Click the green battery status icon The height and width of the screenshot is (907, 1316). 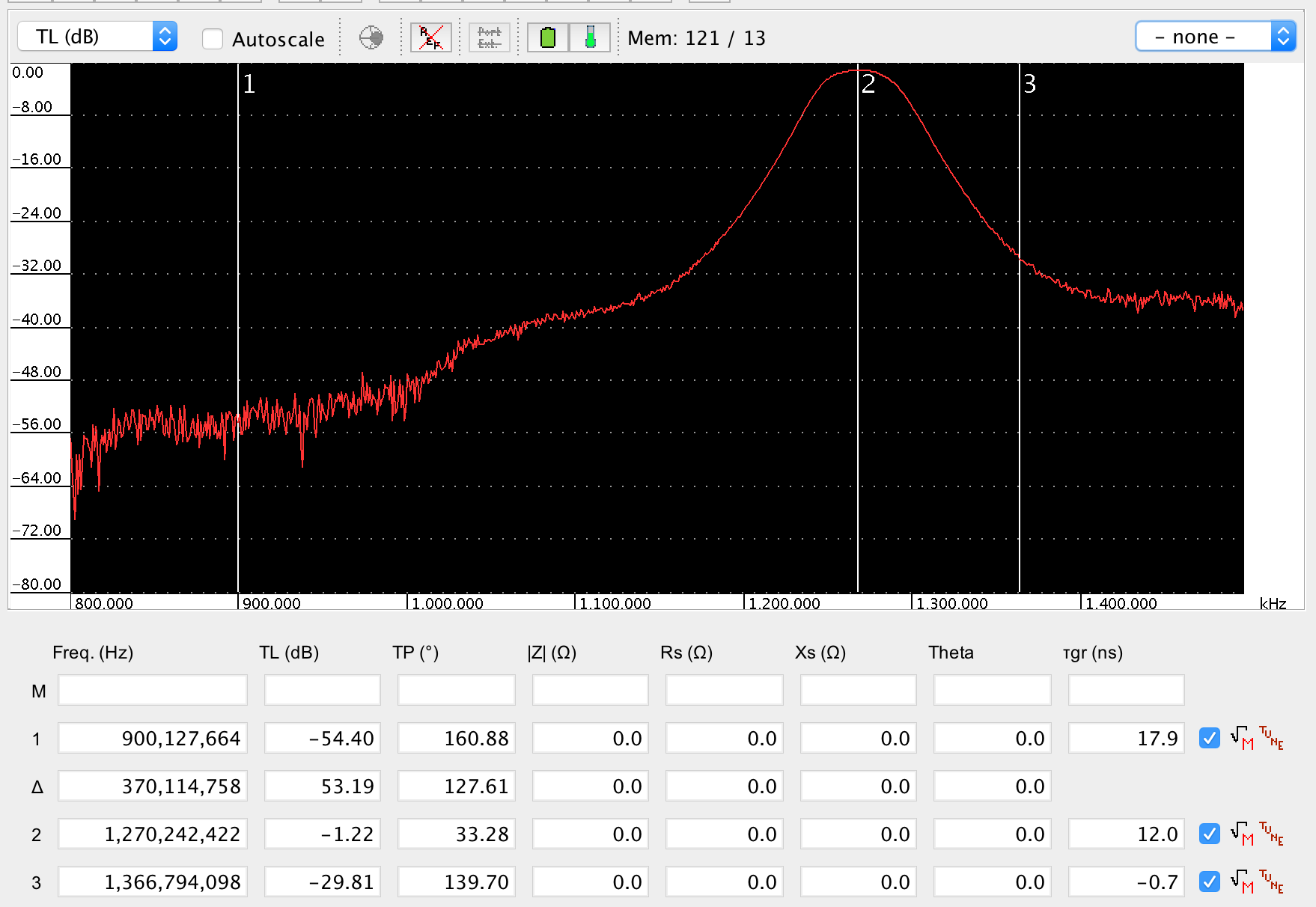[x=548, y=37]
